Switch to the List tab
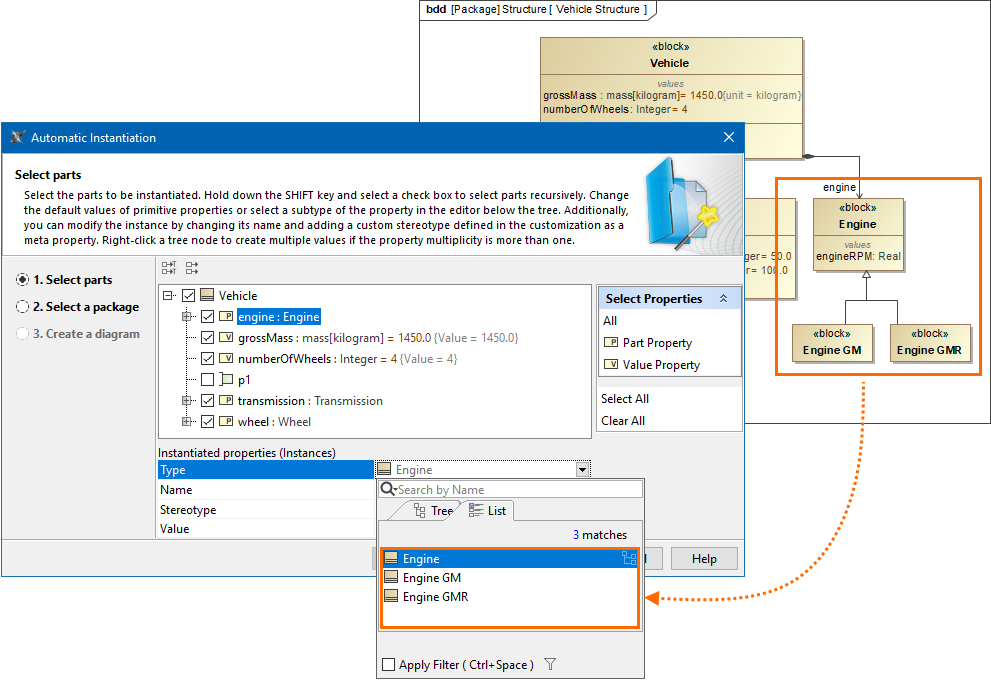 click(x=488, y=511)
